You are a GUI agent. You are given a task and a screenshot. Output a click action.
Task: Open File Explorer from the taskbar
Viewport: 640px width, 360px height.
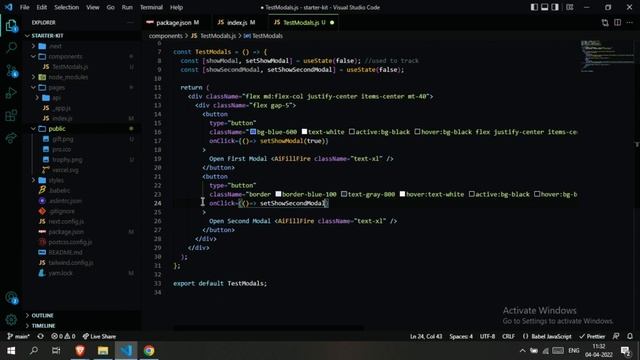click(103, 351)
